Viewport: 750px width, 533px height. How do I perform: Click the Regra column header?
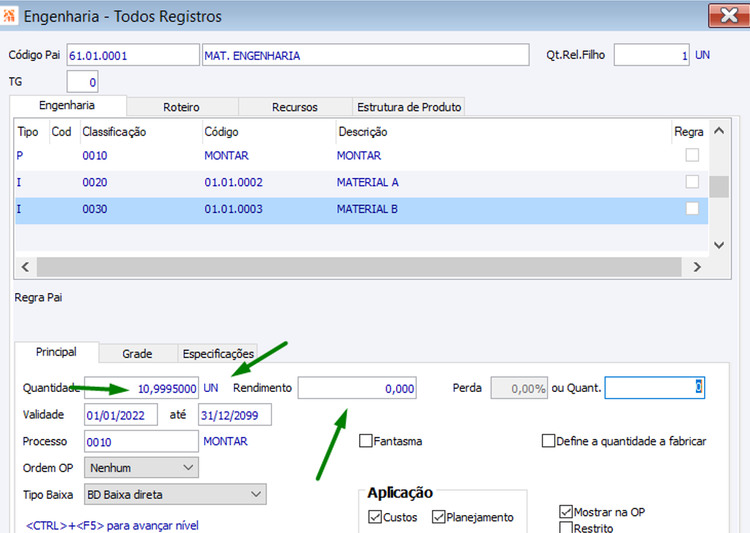[688, 132]
